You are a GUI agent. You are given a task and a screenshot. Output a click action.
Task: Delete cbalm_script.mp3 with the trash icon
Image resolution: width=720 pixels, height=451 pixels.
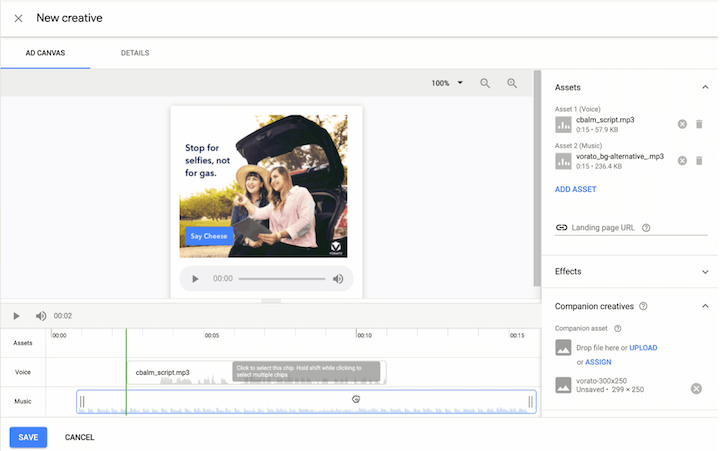click(699, 124)
